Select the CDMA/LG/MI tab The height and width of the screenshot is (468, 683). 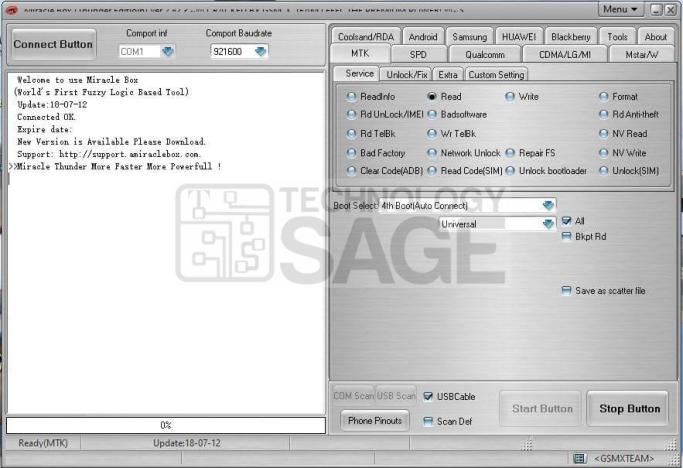[x=564, y=54]
